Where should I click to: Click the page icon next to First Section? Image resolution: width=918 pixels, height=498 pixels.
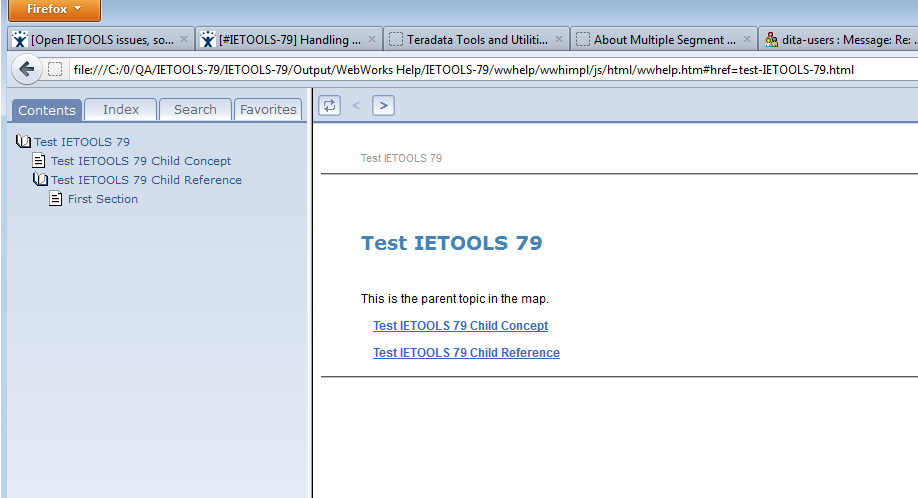click(x=57, y=199)
